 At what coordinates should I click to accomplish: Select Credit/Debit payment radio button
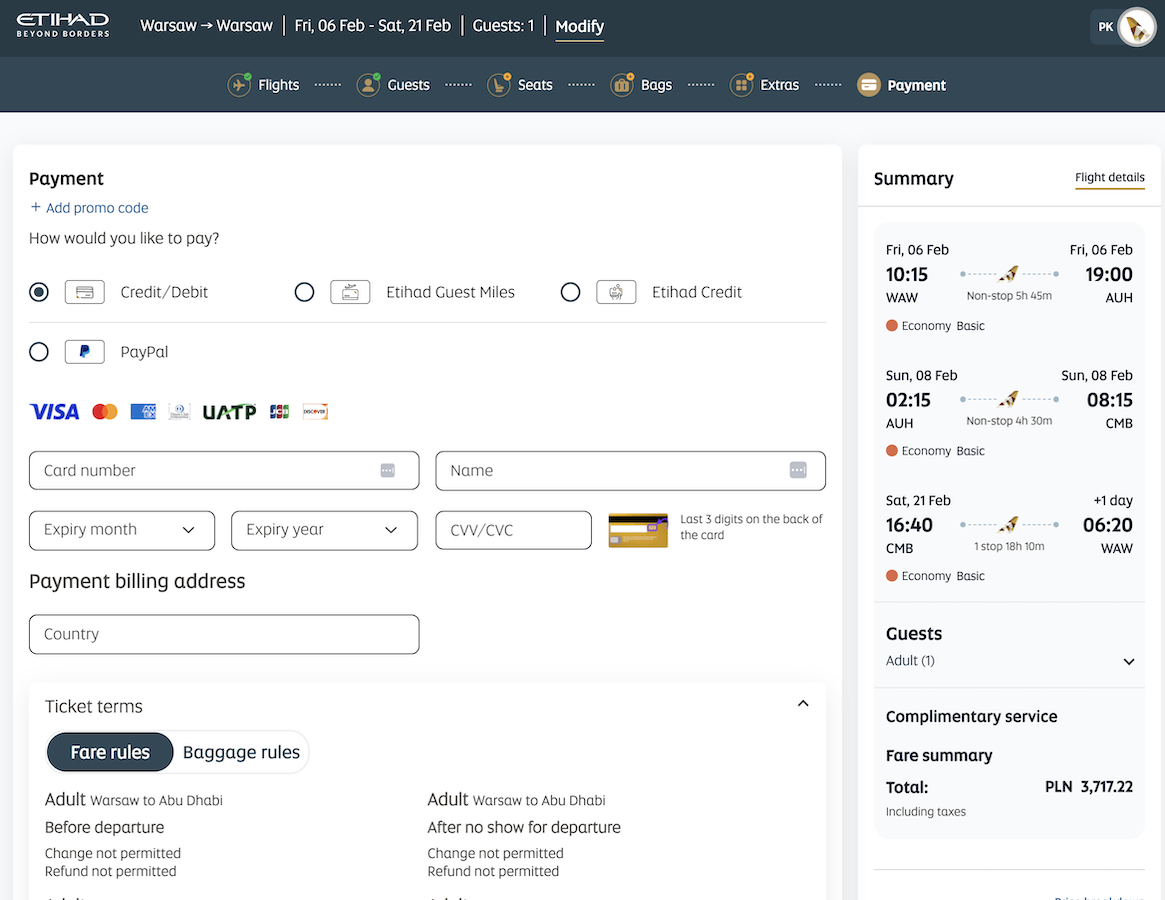pyautogui.click(x=39, y=292)
